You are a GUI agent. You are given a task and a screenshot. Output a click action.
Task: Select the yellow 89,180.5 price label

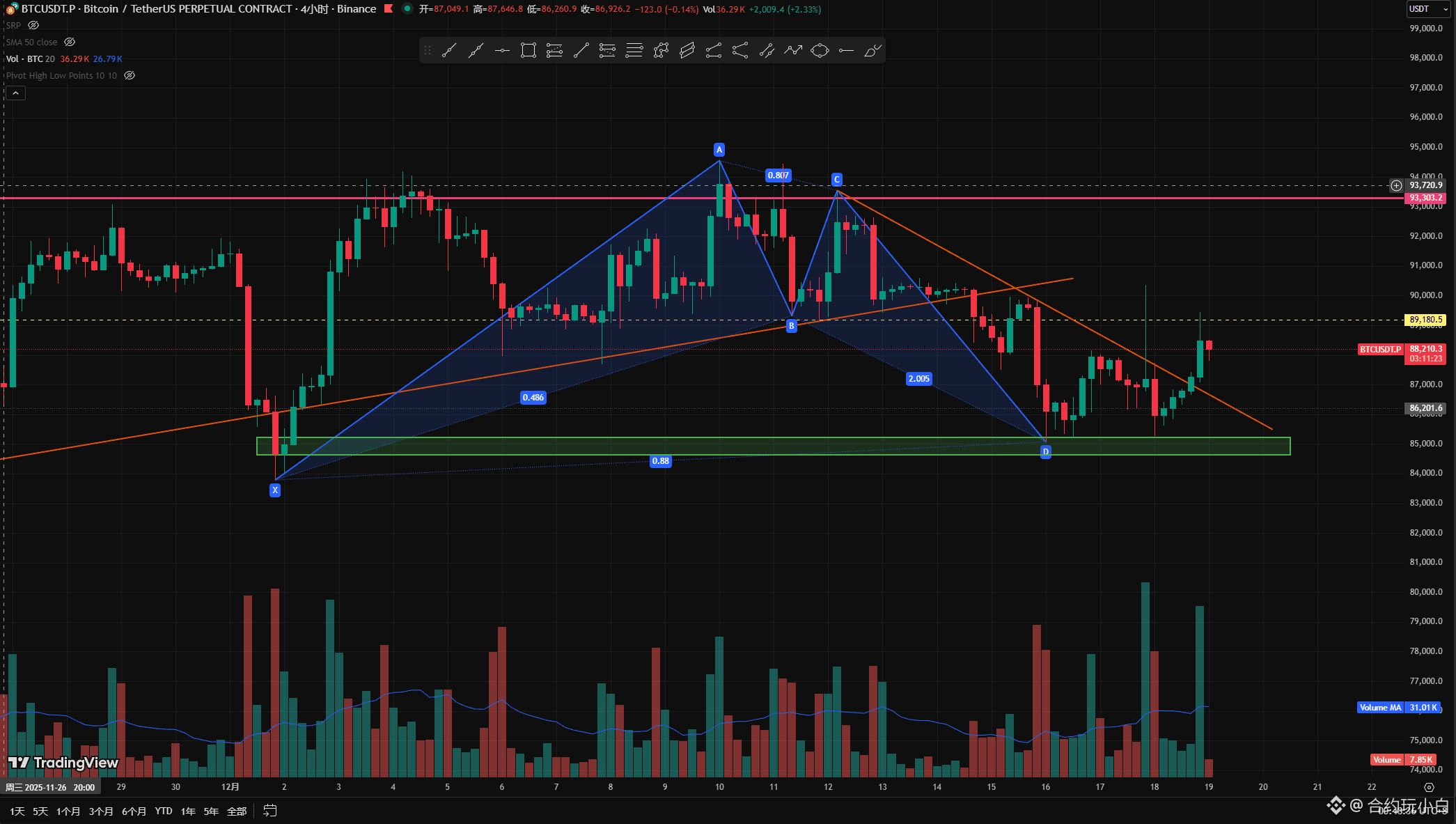(1426, 320)
